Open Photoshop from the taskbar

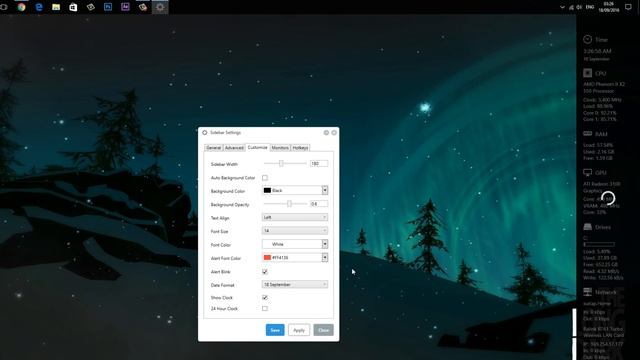[108, 7]
